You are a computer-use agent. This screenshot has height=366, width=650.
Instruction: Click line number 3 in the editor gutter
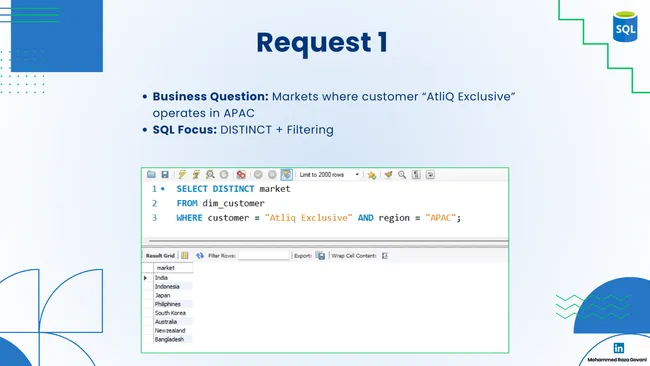pos(154,218)
